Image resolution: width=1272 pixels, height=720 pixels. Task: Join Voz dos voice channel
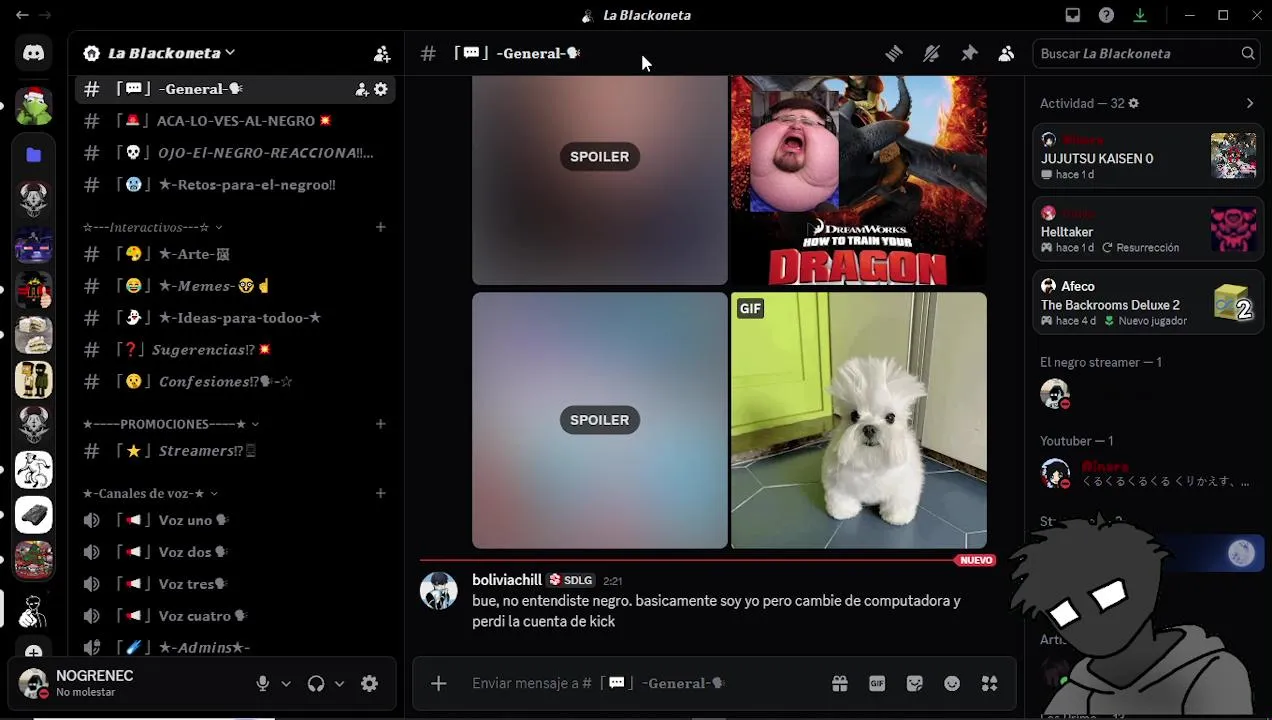click(x=235, y=552)
